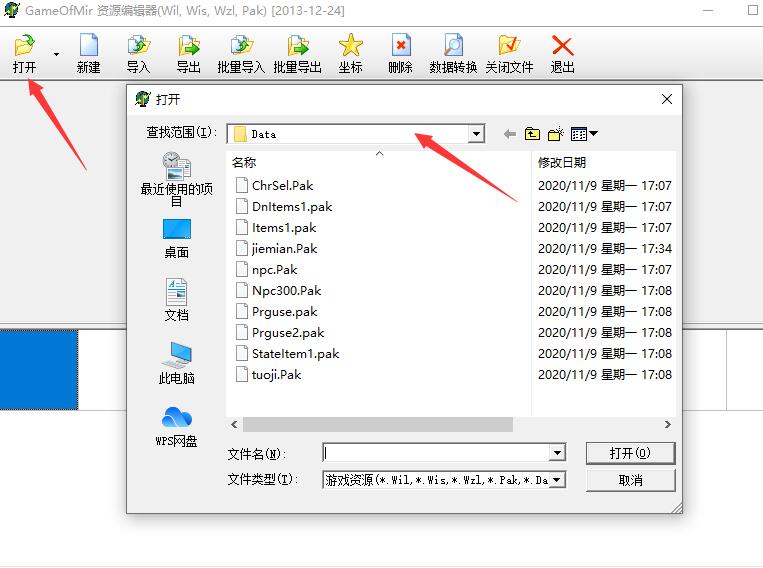Image resolution: width=763 pixels, height=568 pixels.
Task: Select file StateItem1.pak
Action: (x=295, y=353)
